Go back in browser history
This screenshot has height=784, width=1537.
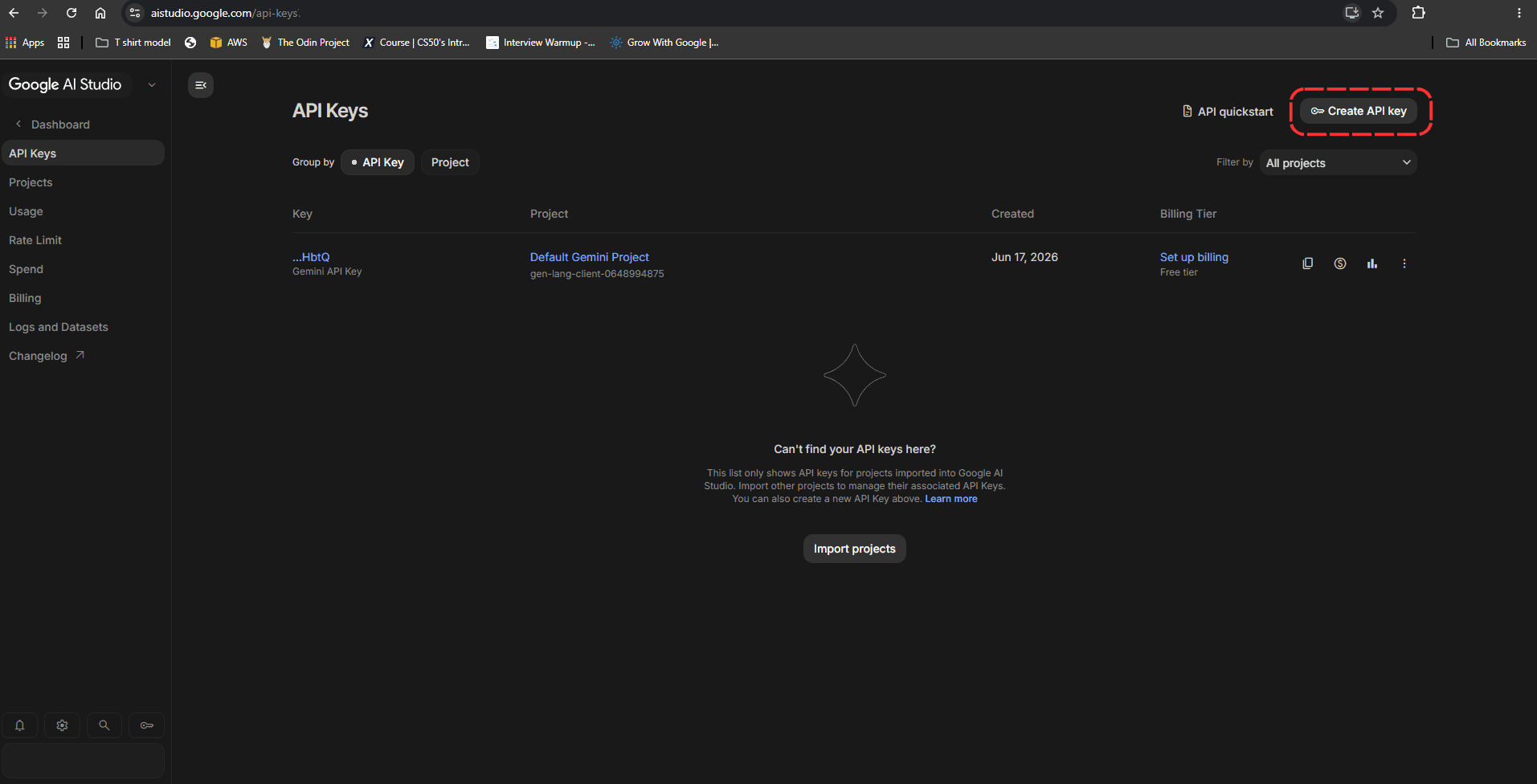point(14,13)
